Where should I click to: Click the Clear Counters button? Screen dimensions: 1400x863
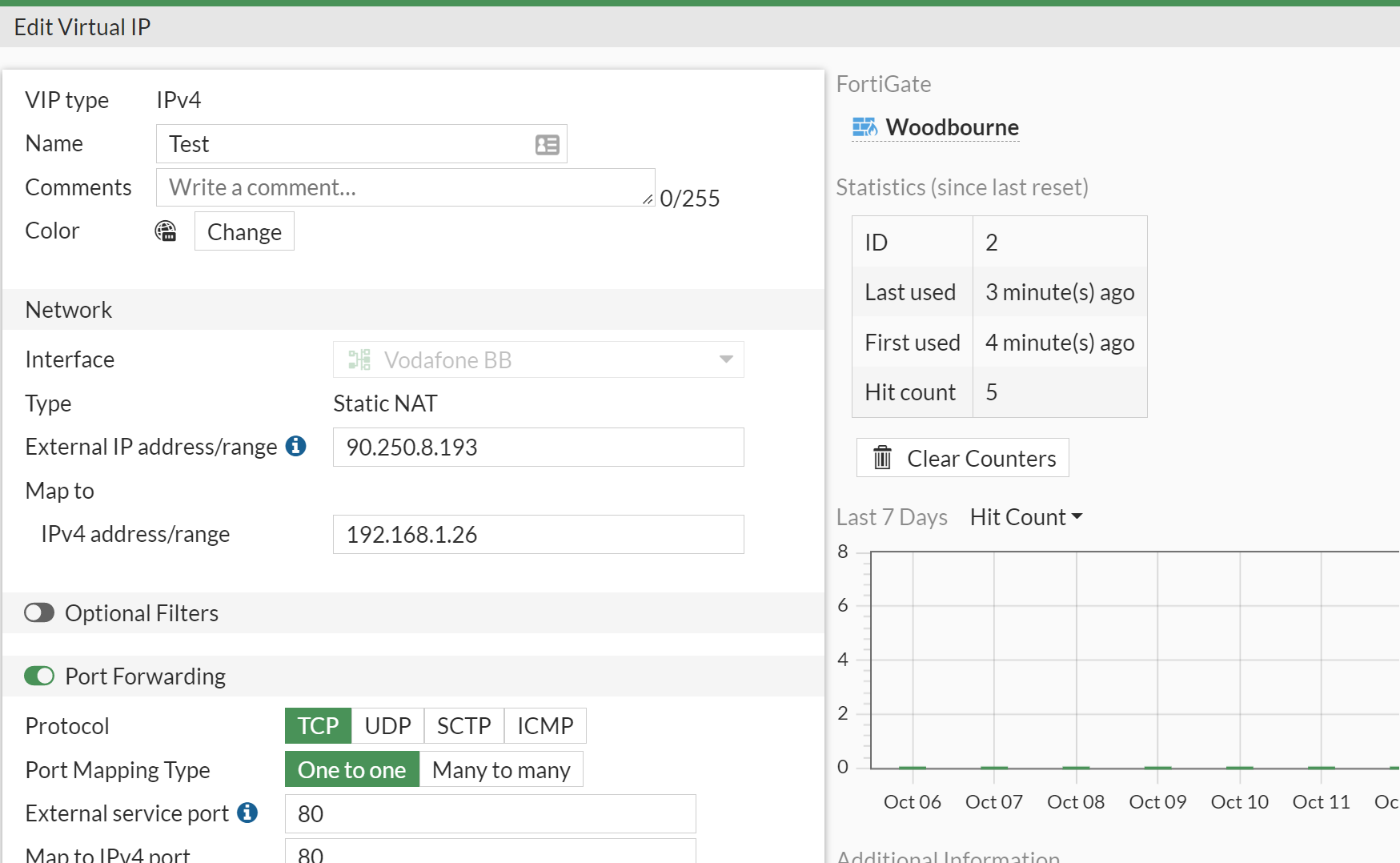[963, 458]
